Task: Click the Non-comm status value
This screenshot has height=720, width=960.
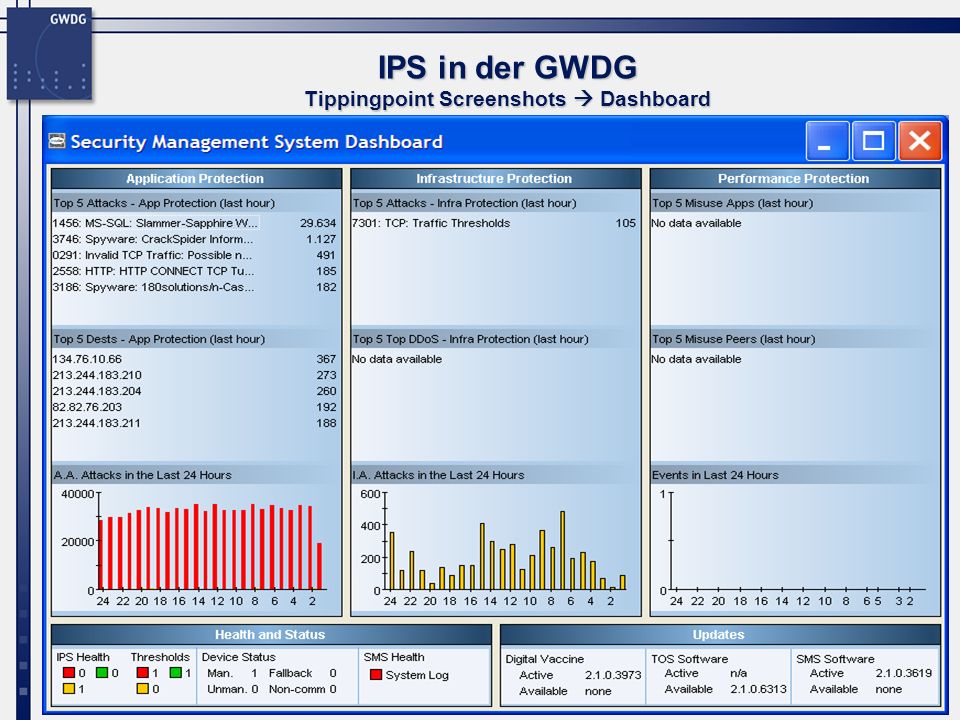Action: point(333,688)
